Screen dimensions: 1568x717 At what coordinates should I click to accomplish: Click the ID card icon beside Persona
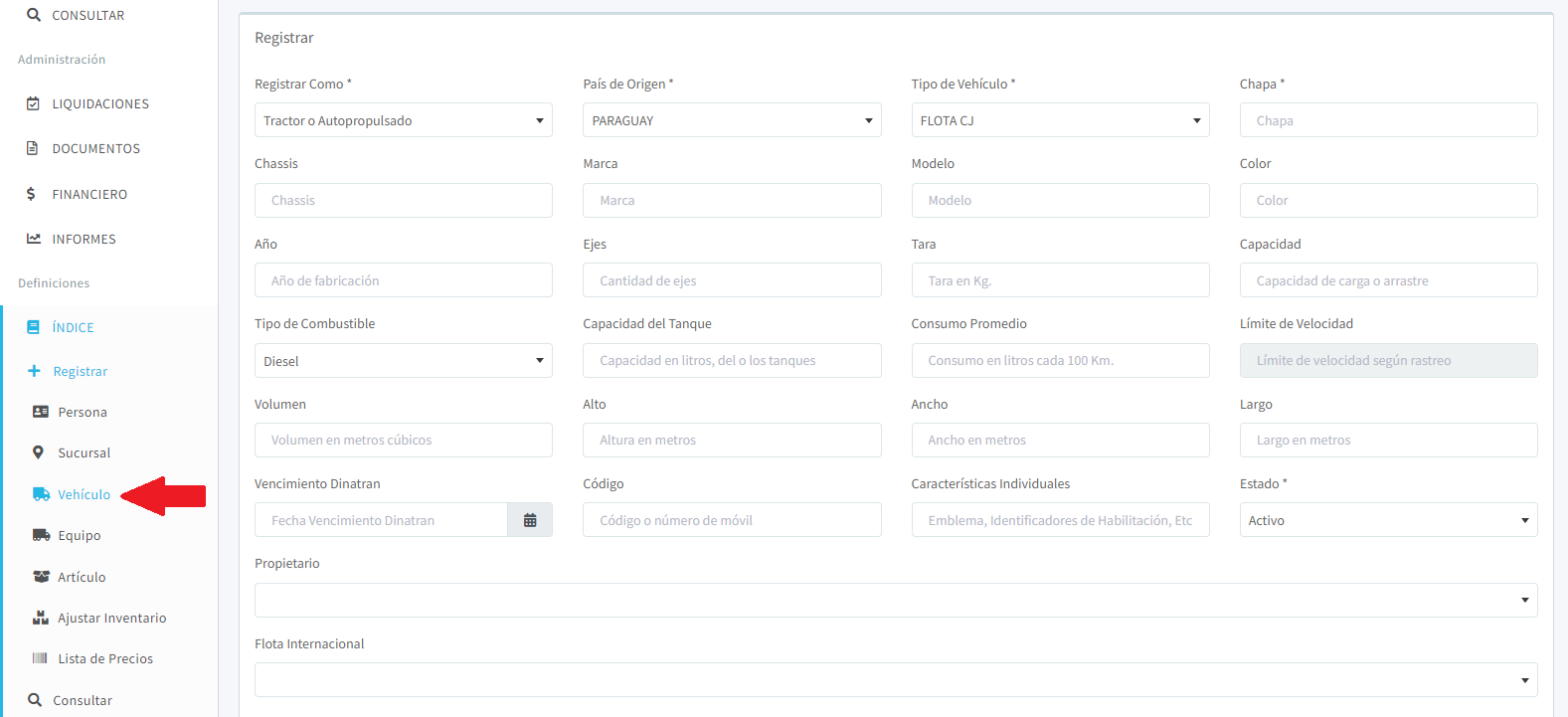pyautogui.click(x=41, y=412)
